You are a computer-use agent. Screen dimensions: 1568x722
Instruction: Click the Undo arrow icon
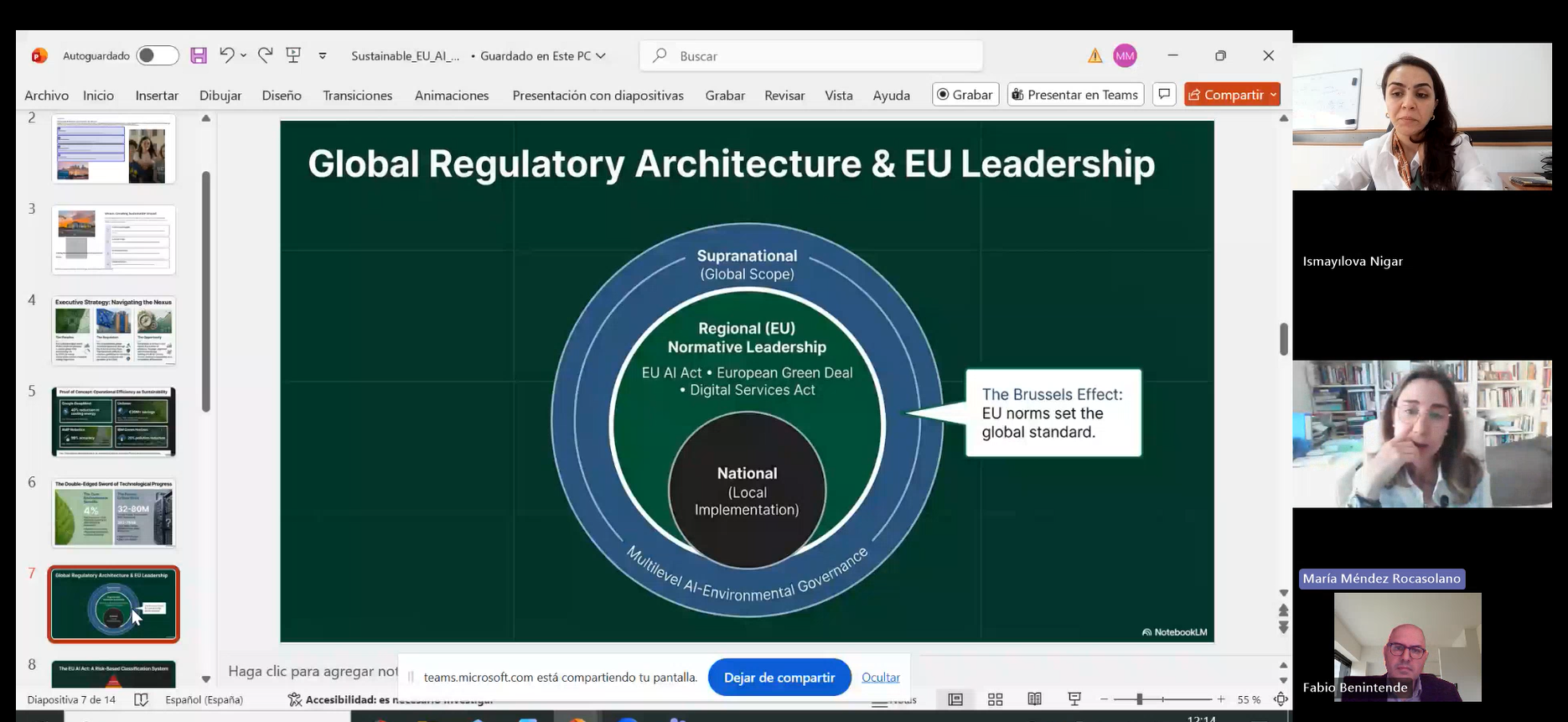pos(226,55)
